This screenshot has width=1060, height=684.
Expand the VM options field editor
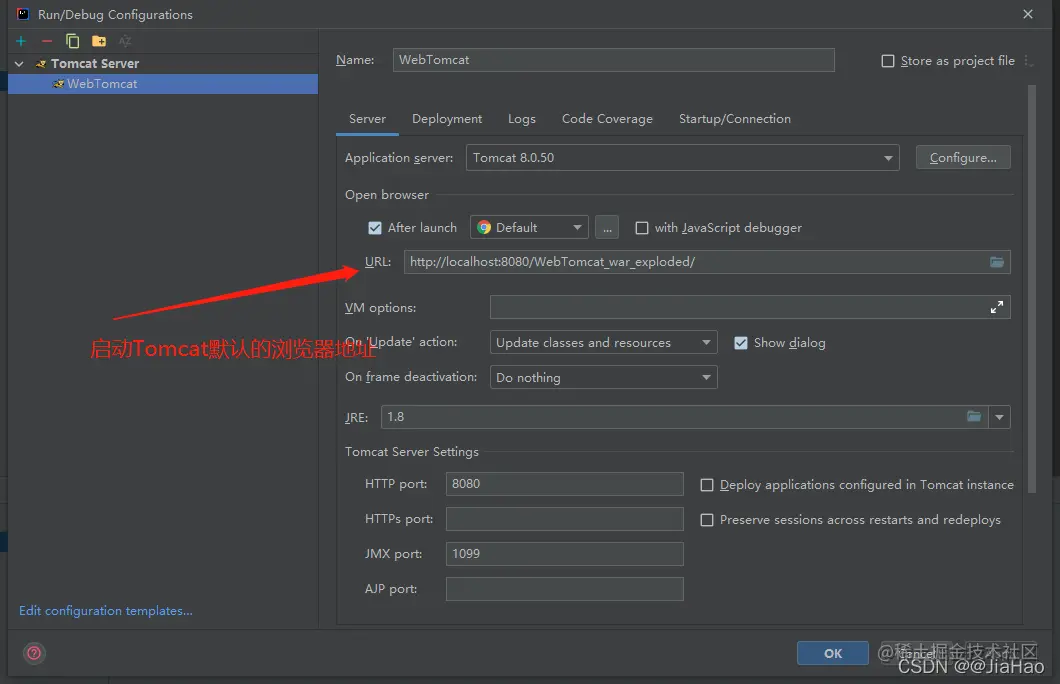(996, 308)
